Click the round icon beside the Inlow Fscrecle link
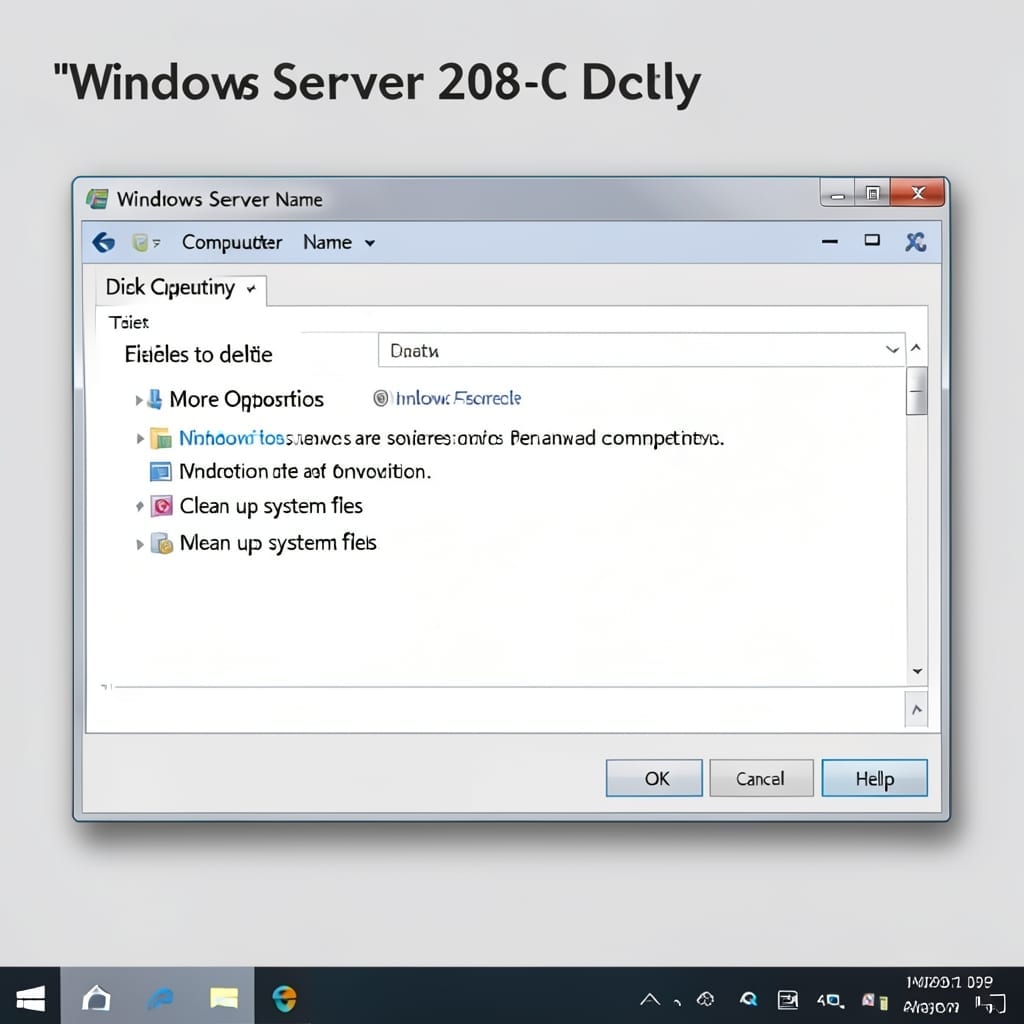Image resolution: width=1024 pixels, height=1024 pixels. point(381,398)
